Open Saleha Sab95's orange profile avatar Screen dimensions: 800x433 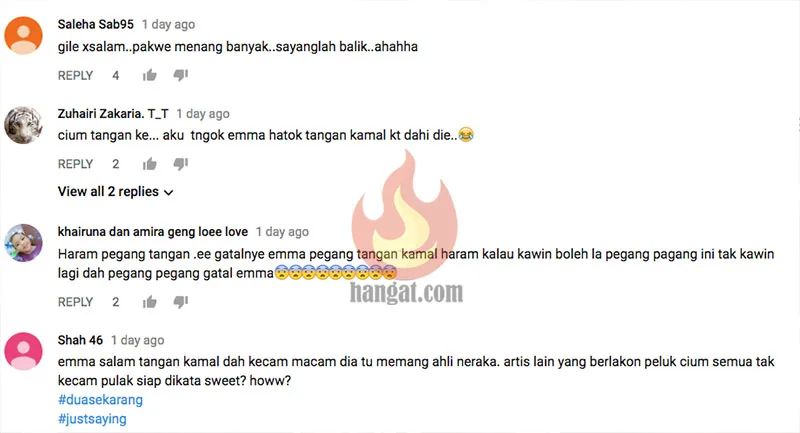coord(23,35)
